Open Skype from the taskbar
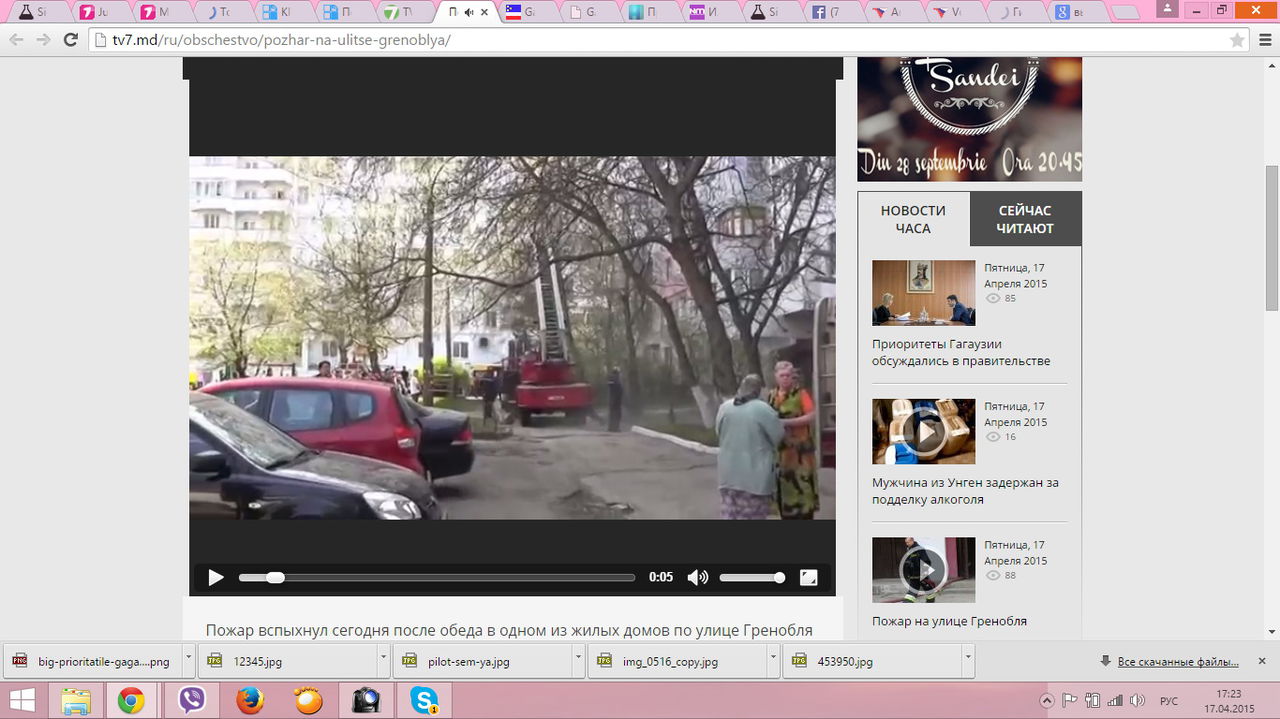This screenshot has height=719, width=1280. 424,701
